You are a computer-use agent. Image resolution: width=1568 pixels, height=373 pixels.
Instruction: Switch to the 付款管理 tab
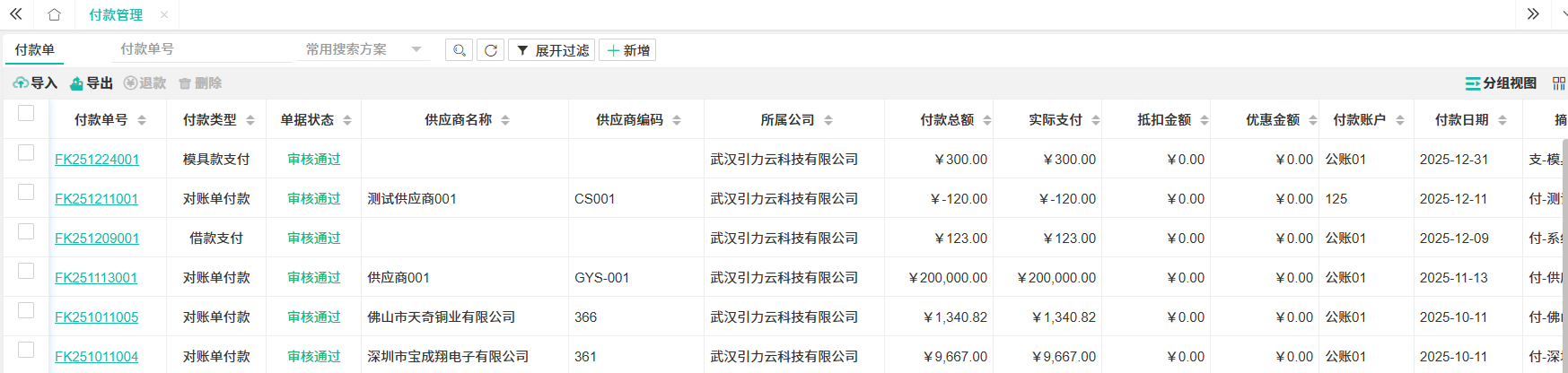pos(116,15)
